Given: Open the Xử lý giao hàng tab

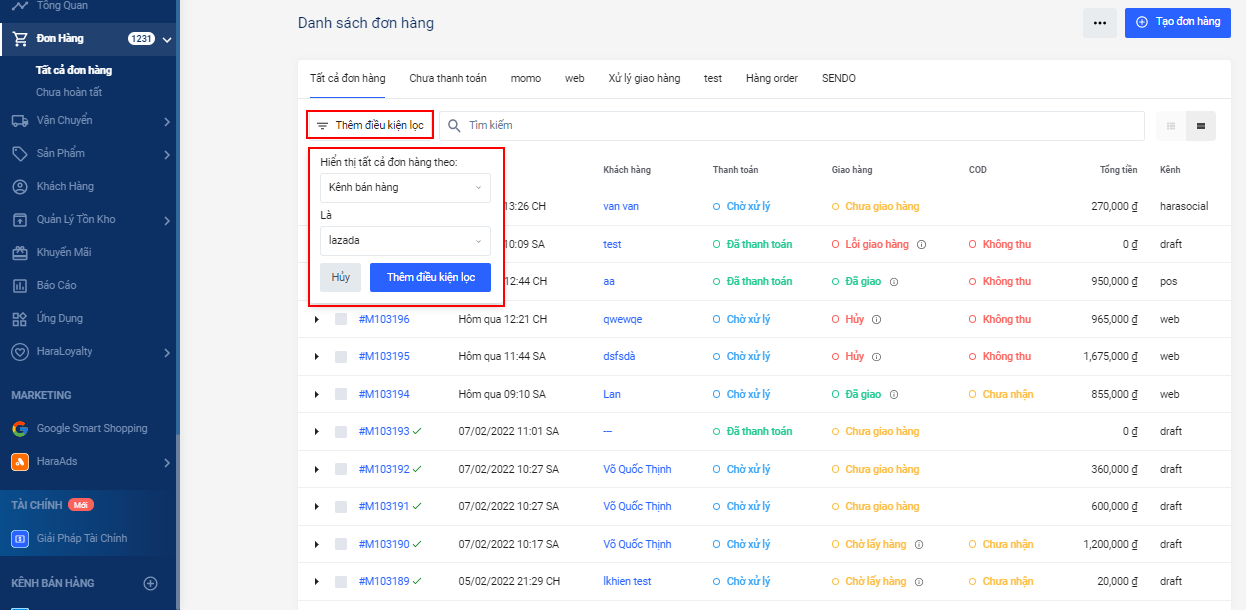Looking at the screenshot, I should (x=644, y=78).
